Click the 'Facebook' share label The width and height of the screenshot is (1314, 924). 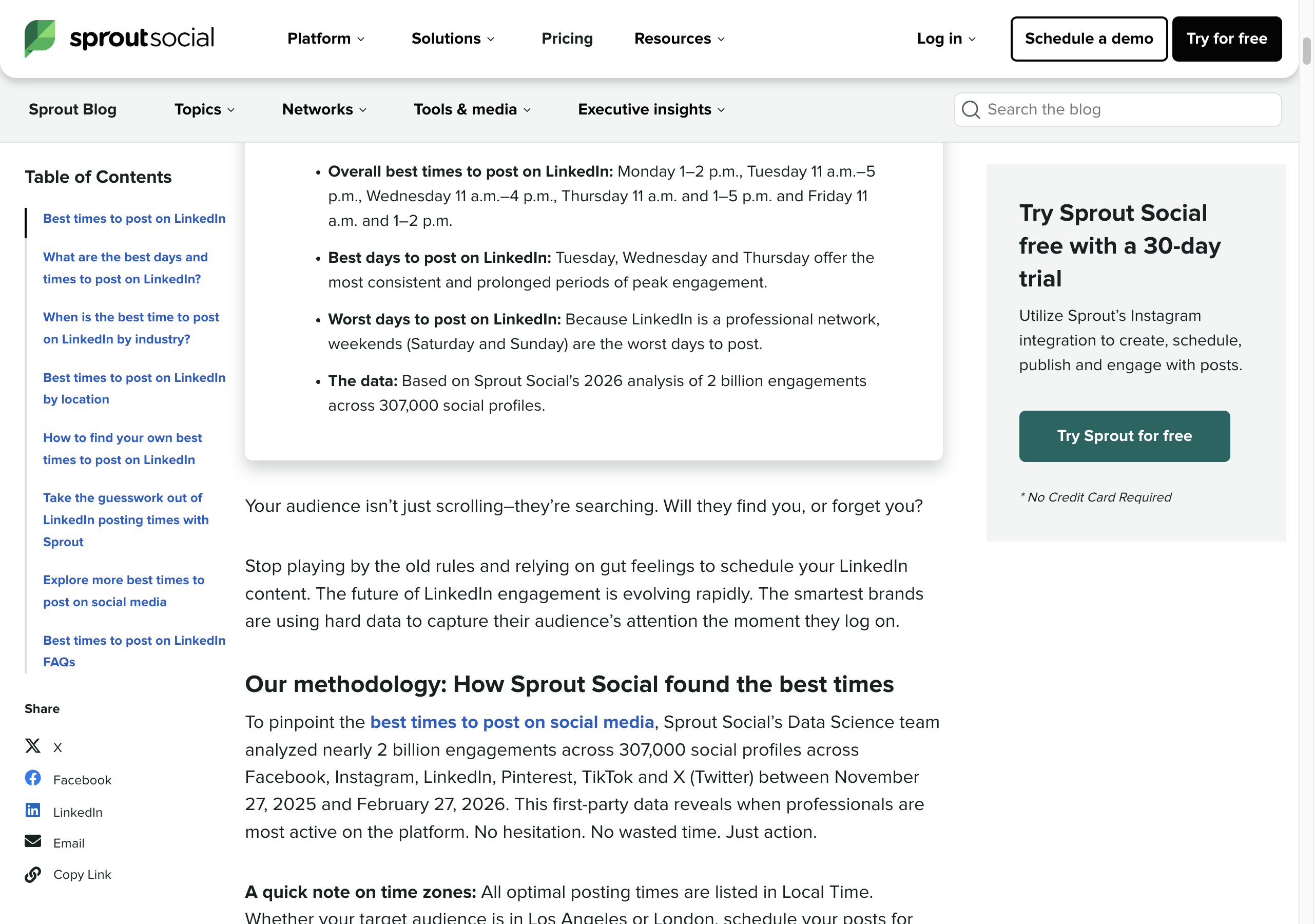coord(83,780)
